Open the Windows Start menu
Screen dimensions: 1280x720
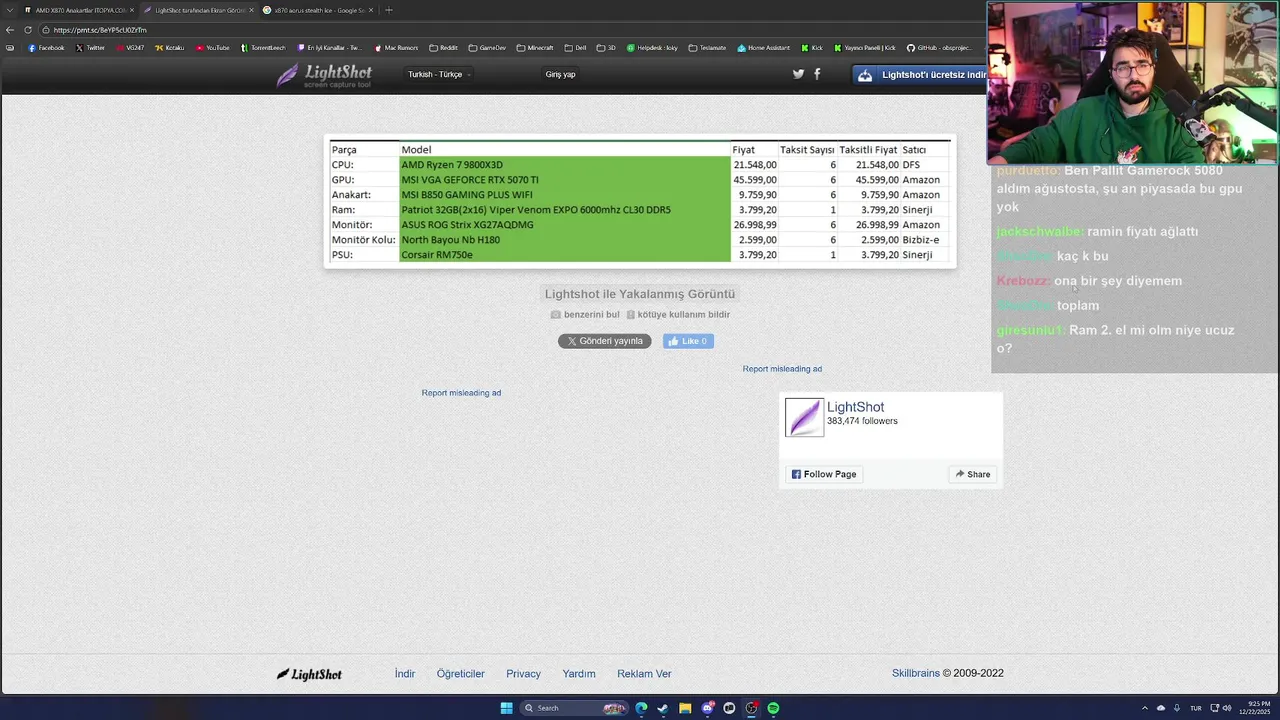pos(506,708)
